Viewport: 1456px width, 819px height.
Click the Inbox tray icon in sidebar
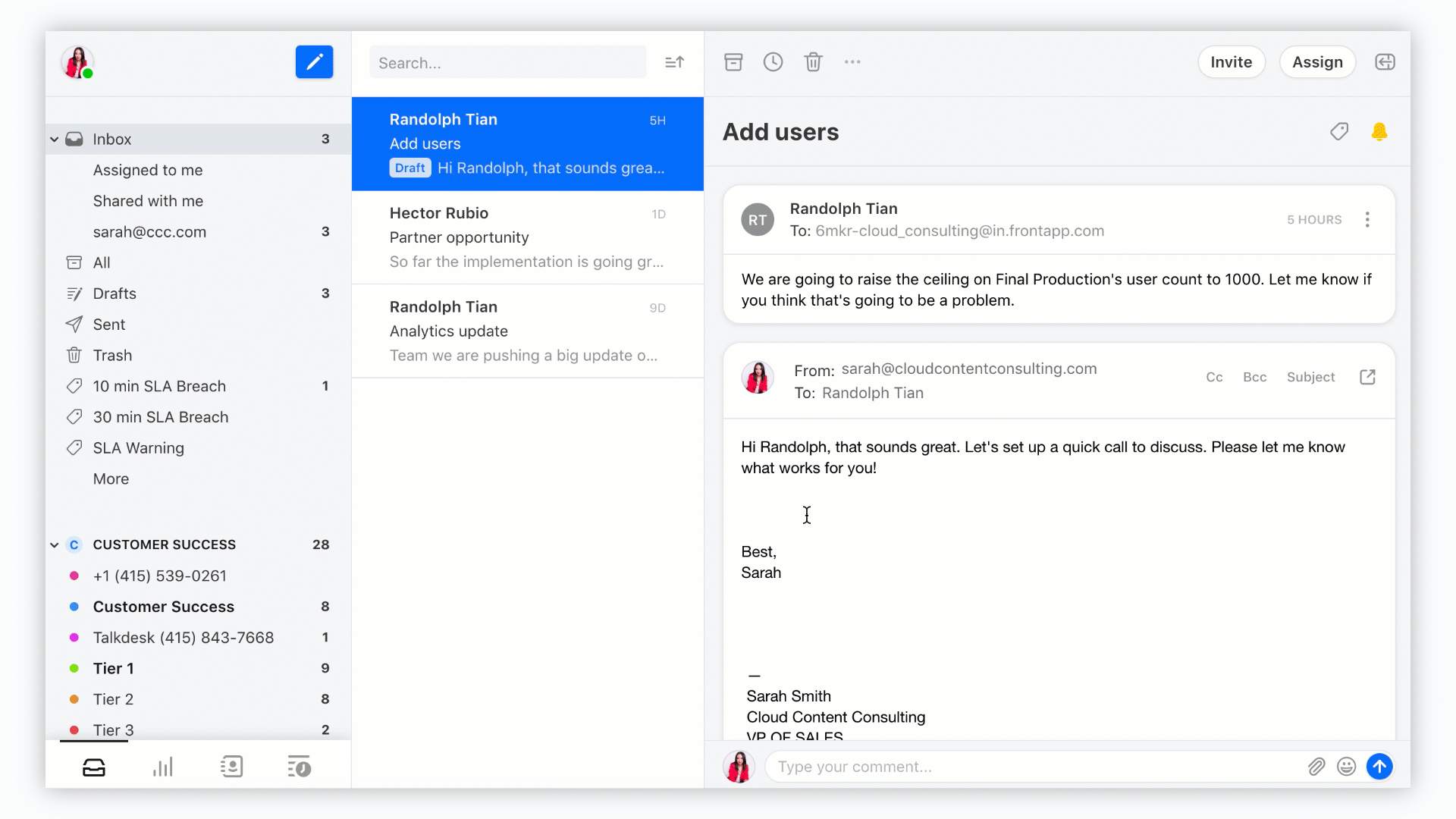point(74,139)
